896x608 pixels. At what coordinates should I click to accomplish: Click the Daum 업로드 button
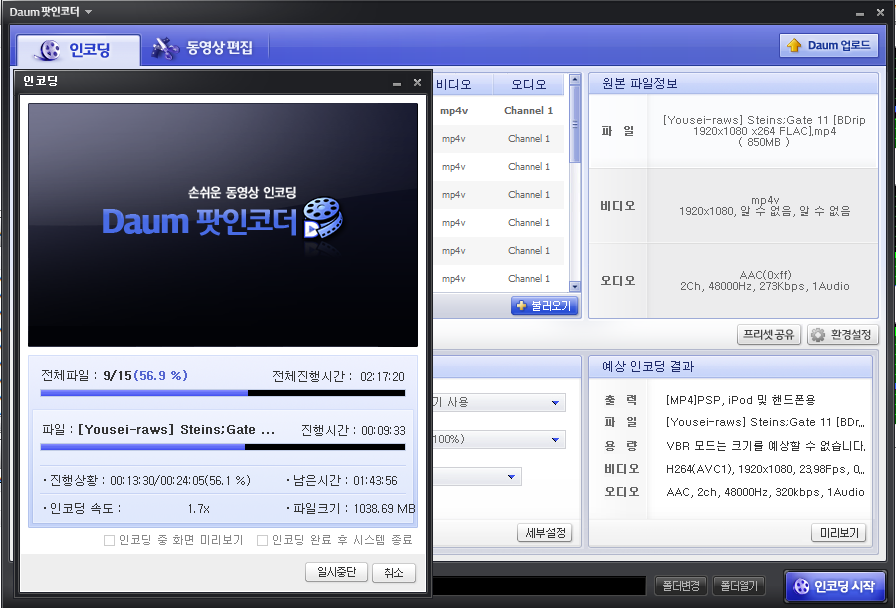[828, 45]
